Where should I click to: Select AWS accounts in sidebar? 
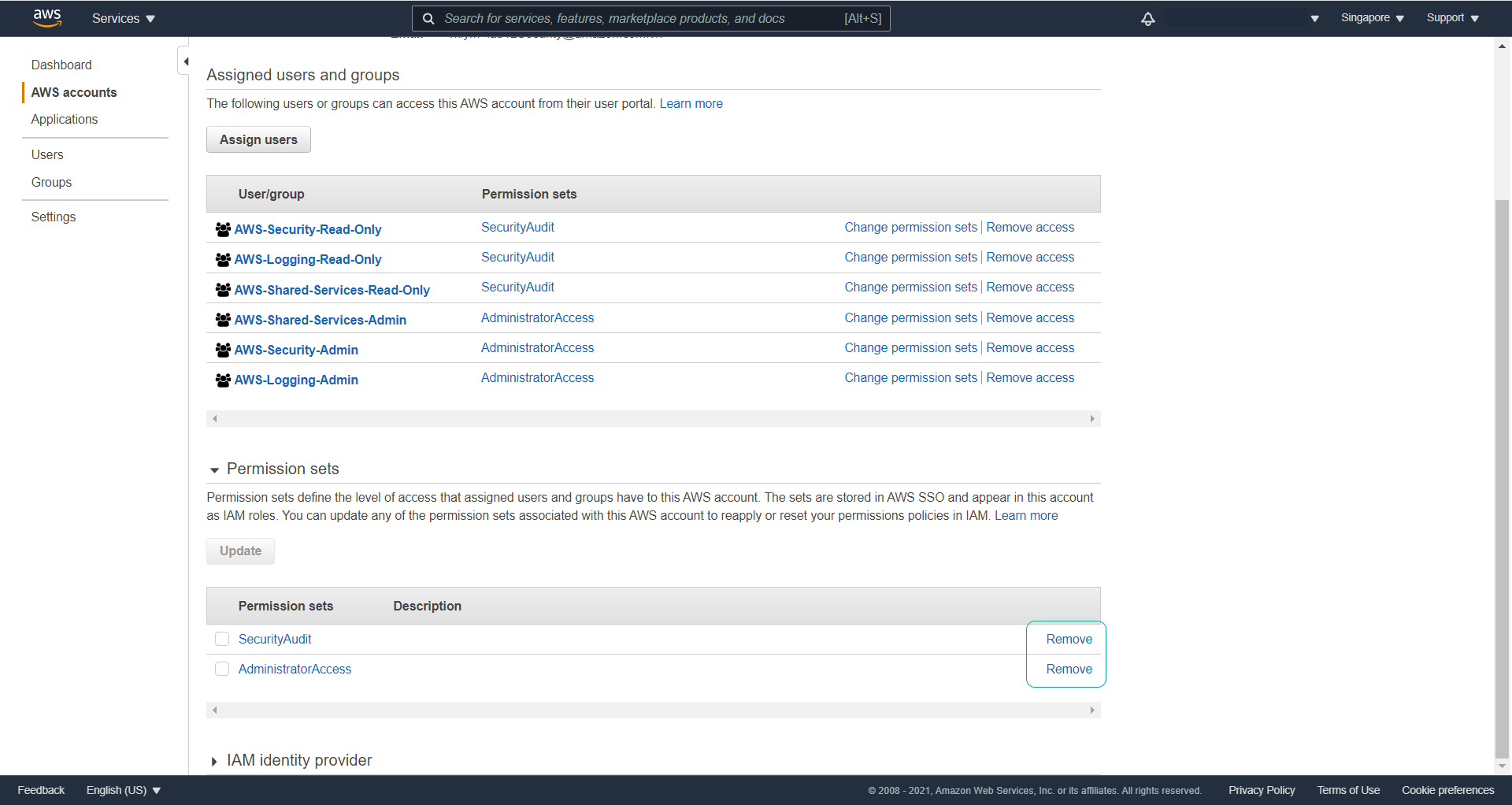pos(74,92)
